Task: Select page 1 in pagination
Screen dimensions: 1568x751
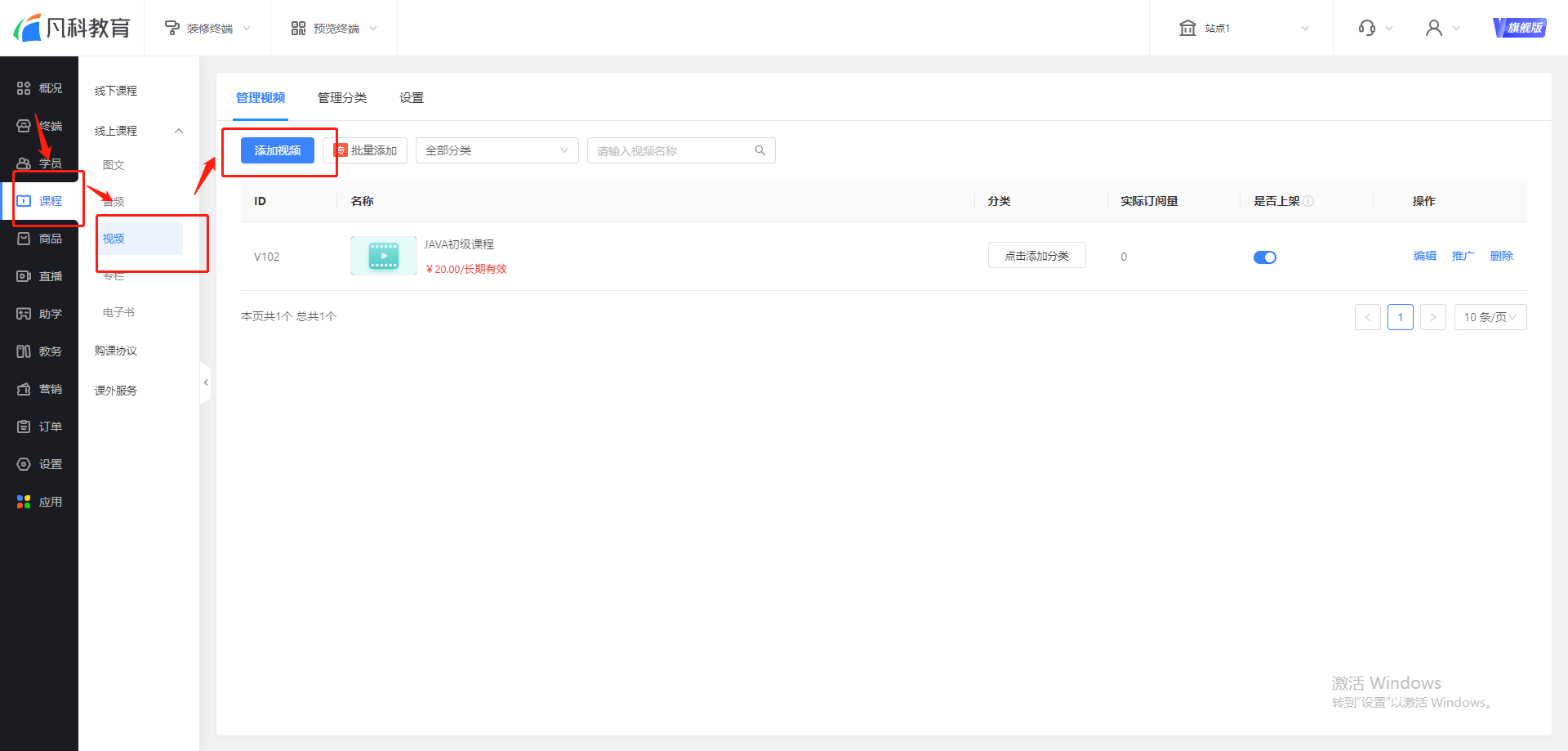Action: coord(1401,317)
